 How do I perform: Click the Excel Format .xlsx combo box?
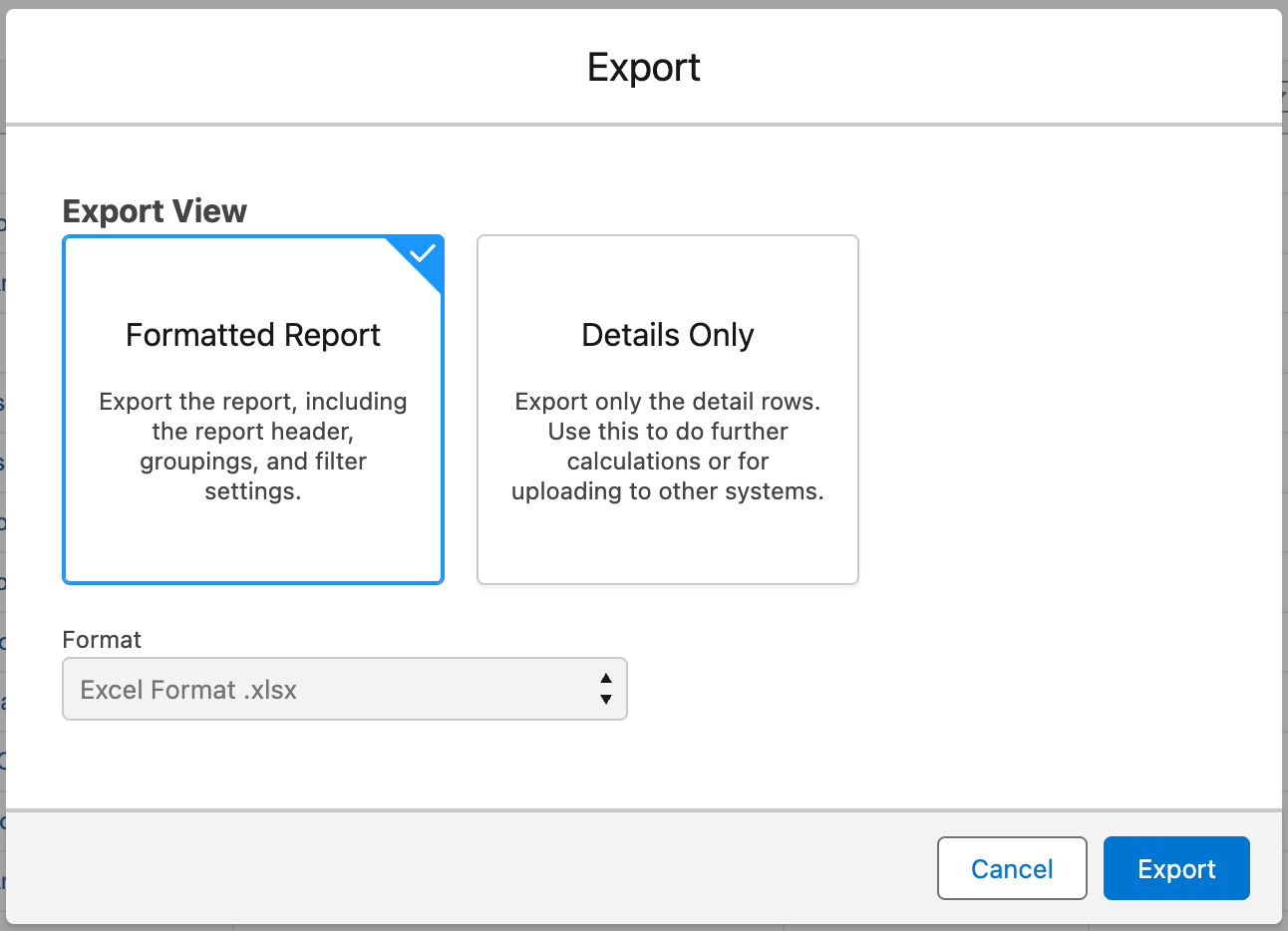click(x=344, y=688)
